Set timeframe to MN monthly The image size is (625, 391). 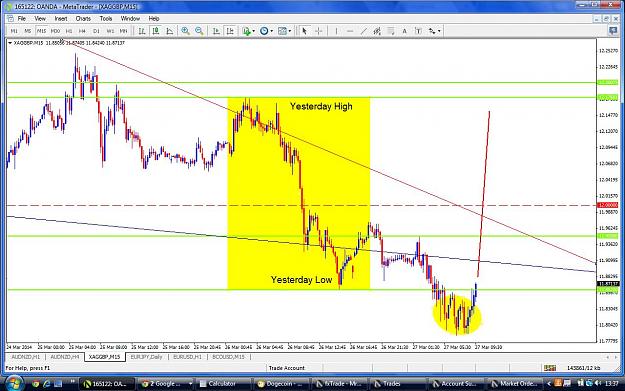coord(124,31)
